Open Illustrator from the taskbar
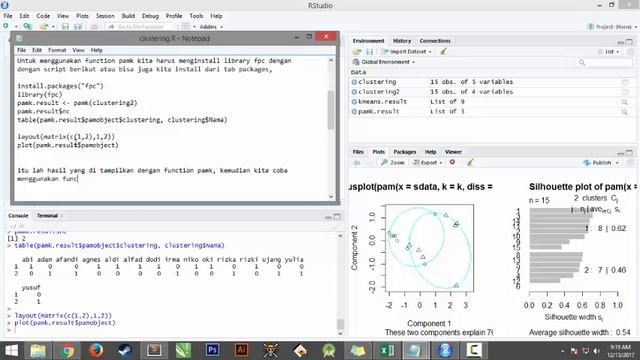 pyautogui.click(x=241, y=350)
